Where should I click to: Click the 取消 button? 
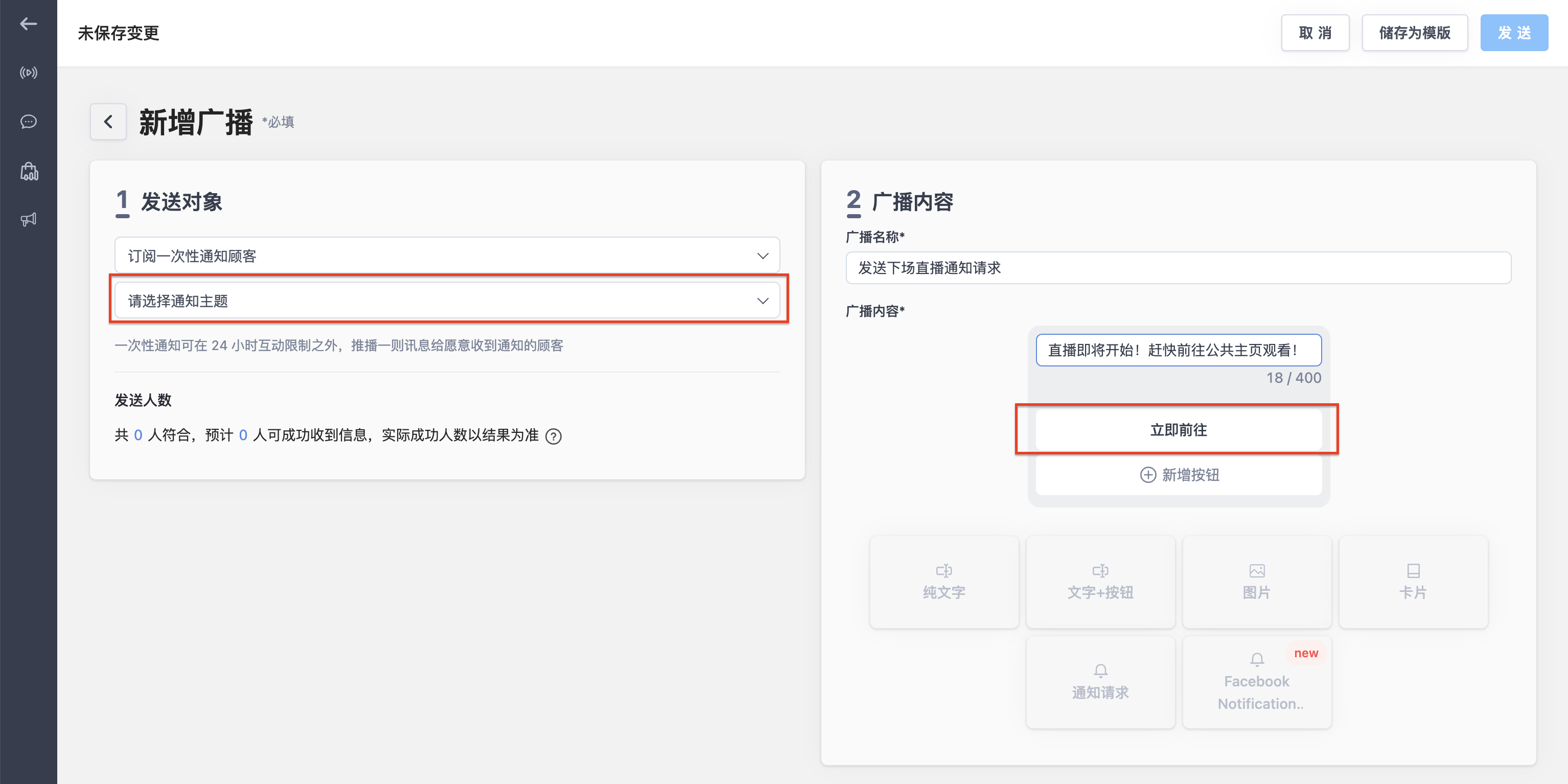(1315, 33)
